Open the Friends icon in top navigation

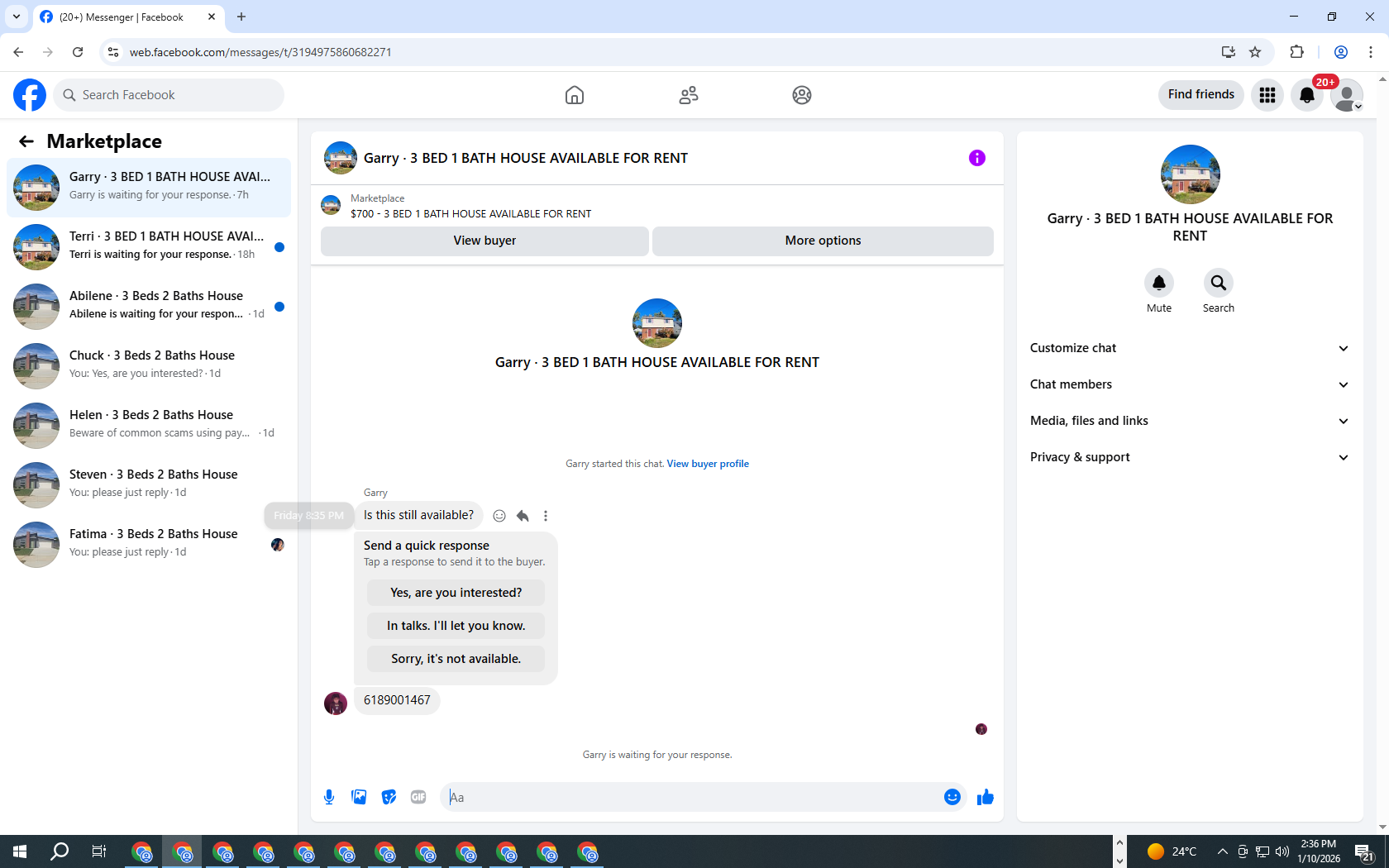tap(689, 95)
